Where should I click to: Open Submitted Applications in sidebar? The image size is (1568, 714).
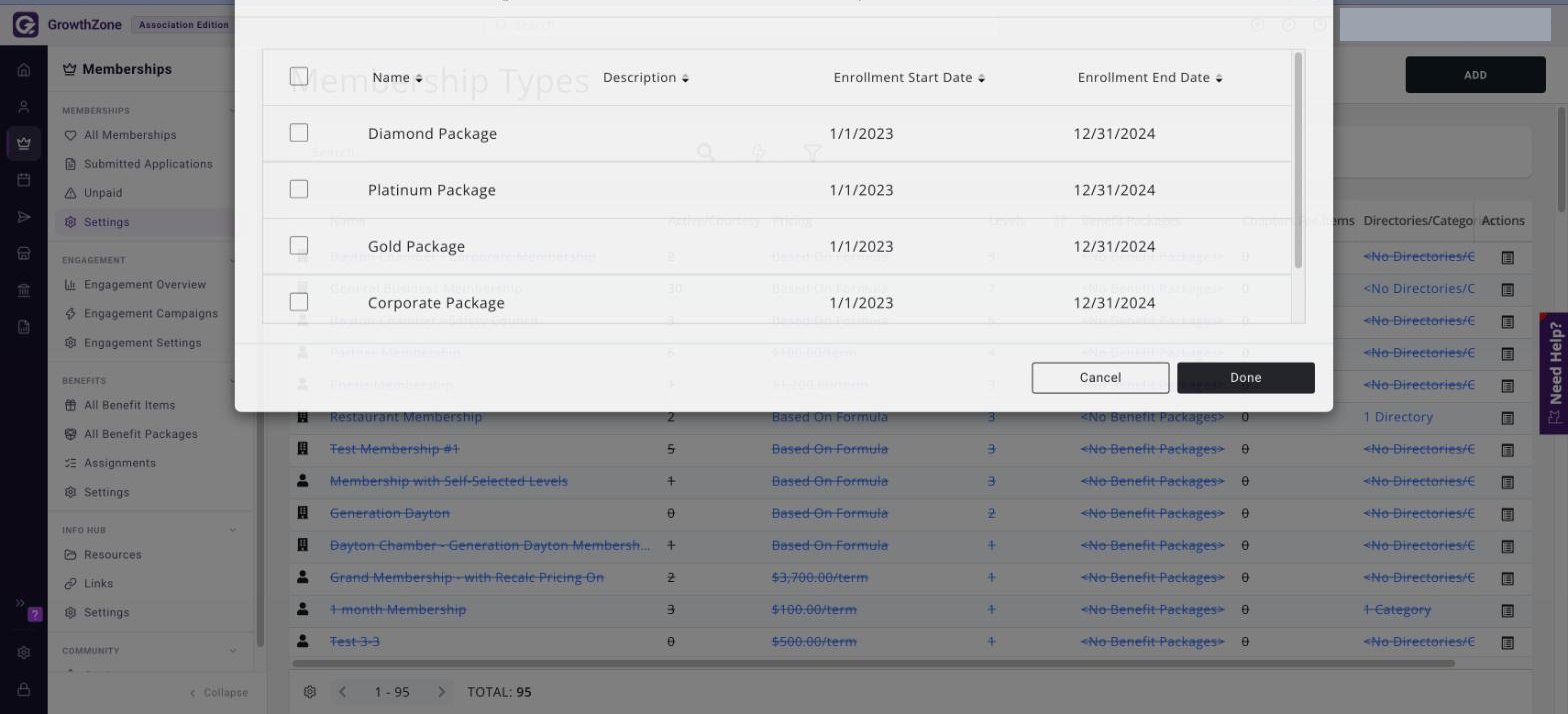[148, 164]
